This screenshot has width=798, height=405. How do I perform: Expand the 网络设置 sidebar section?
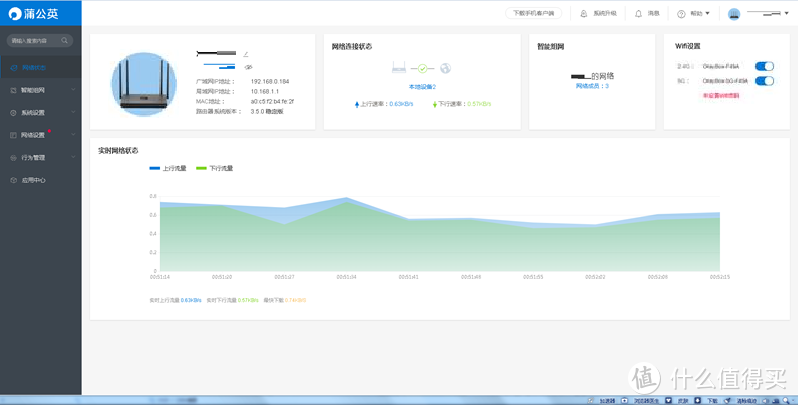pyautogui.click(x=40, y=135)
